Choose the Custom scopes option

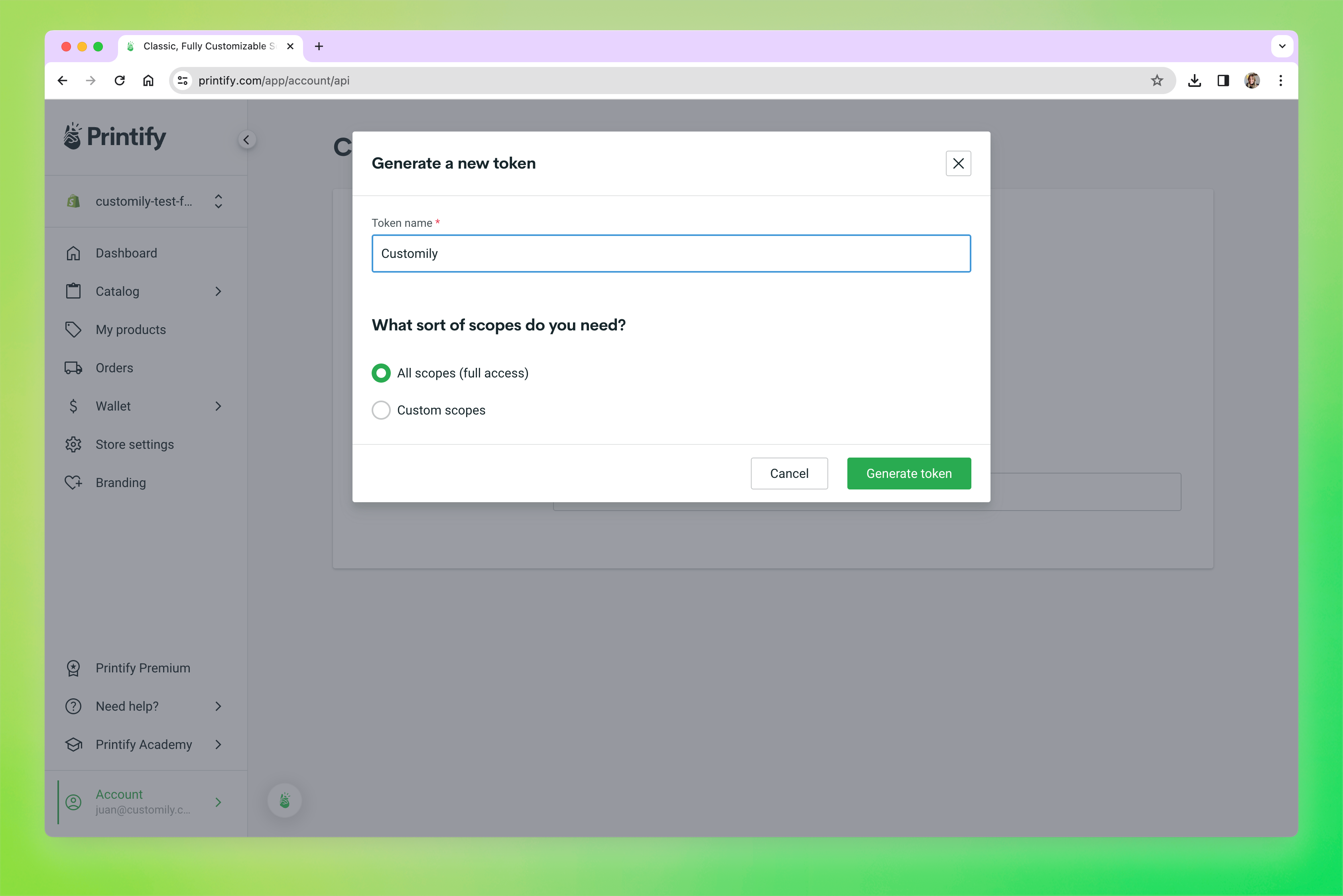(381, 410)
